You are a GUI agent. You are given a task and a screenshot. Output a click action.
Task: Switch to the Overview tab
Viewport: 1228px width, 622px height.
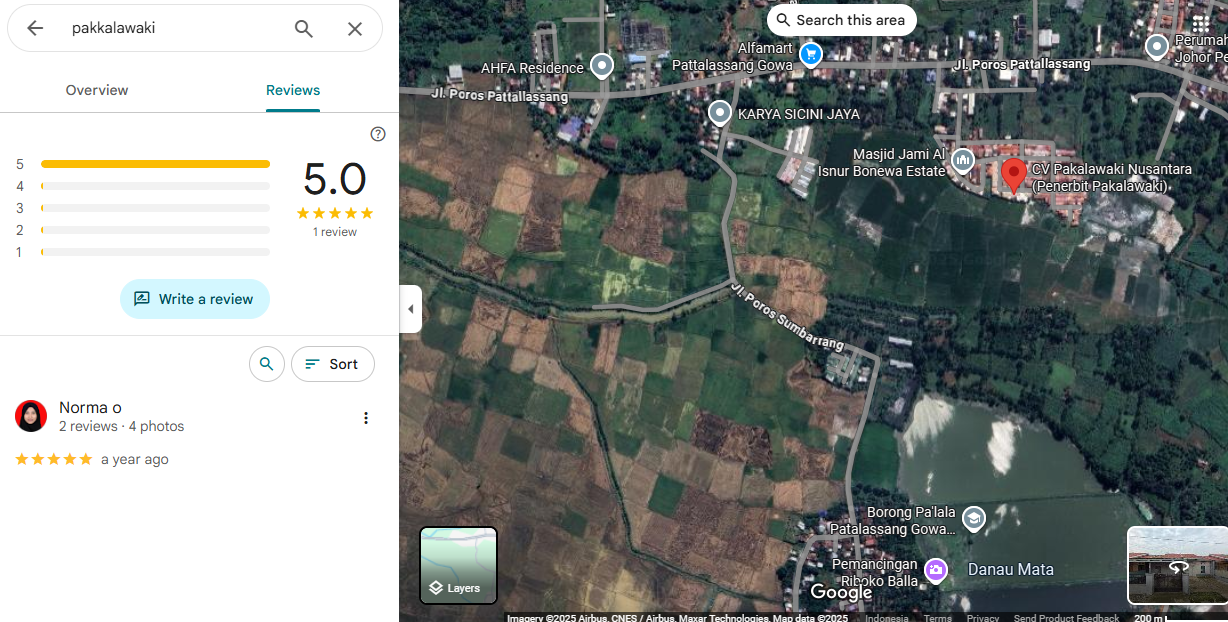click(97, 90)
